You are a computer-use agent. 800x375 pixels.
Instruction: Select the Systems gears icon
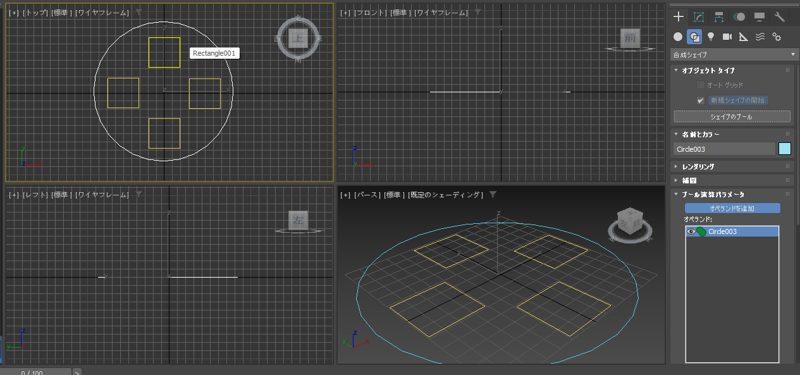(x=777, y=36)
